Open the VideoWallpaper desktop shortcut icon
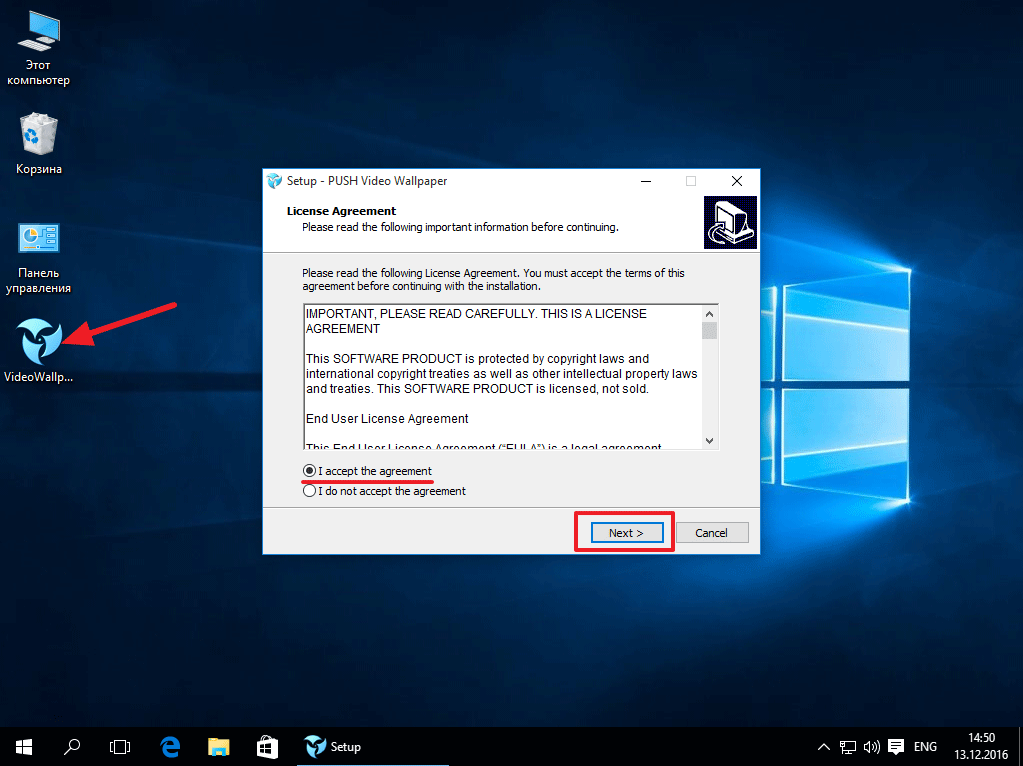Image resolution: width=1023 pixels, height=766 pixels. click(39, 343)
